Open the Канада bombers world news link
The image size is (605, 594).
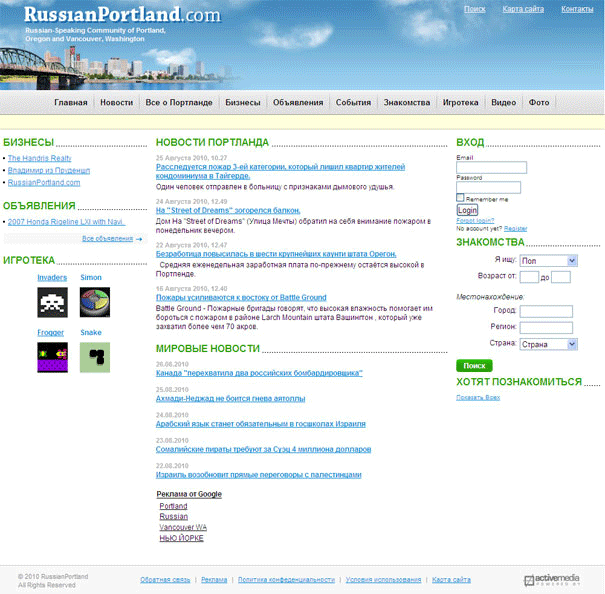pyautogui.click(x=259, y=373)
